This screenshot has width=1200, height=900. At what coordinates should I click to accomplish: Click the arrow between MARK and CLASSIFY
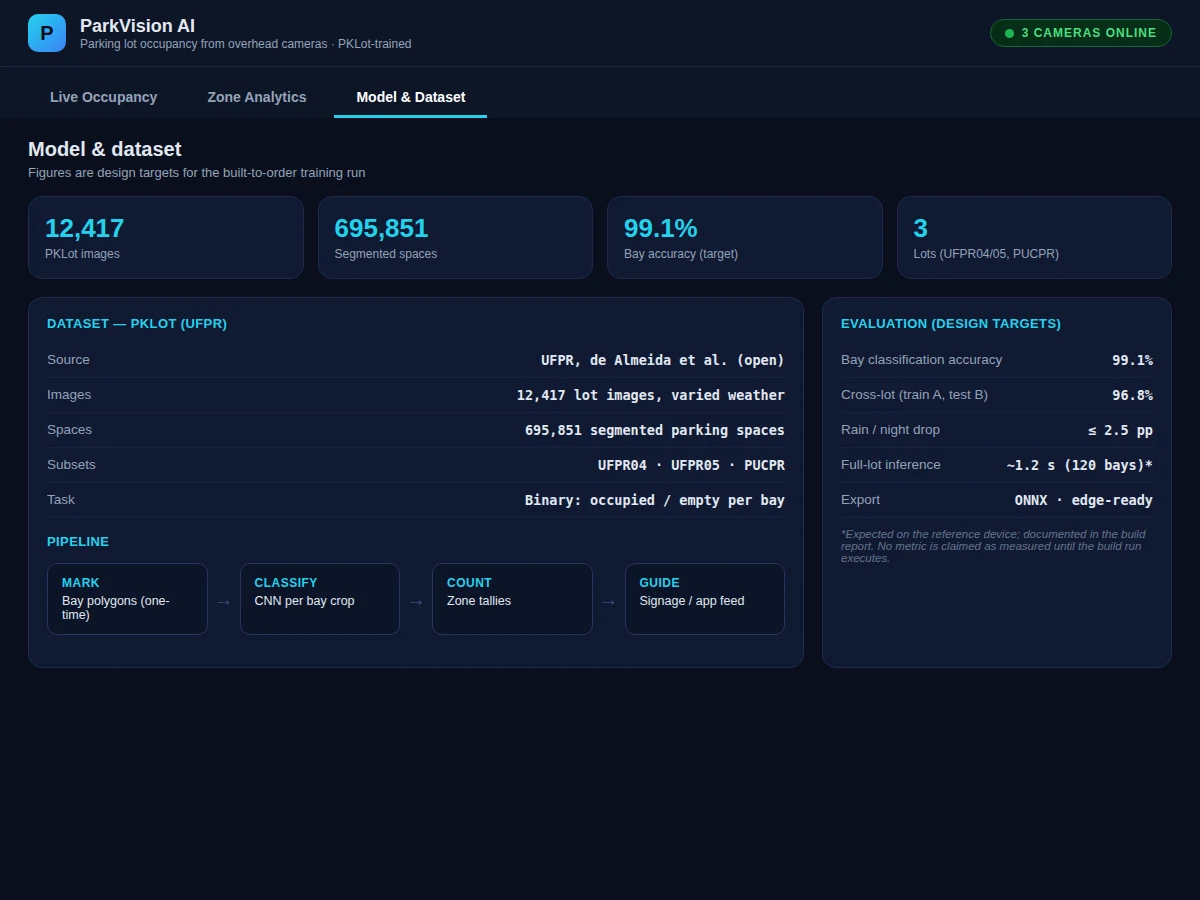(224, 602)
